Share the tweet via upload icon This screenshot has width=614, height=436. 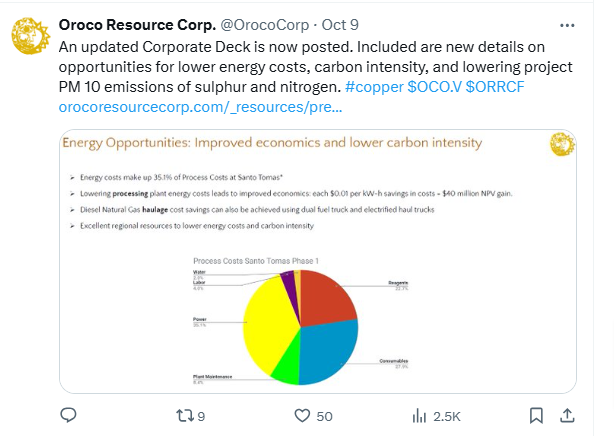coord(567,415)
